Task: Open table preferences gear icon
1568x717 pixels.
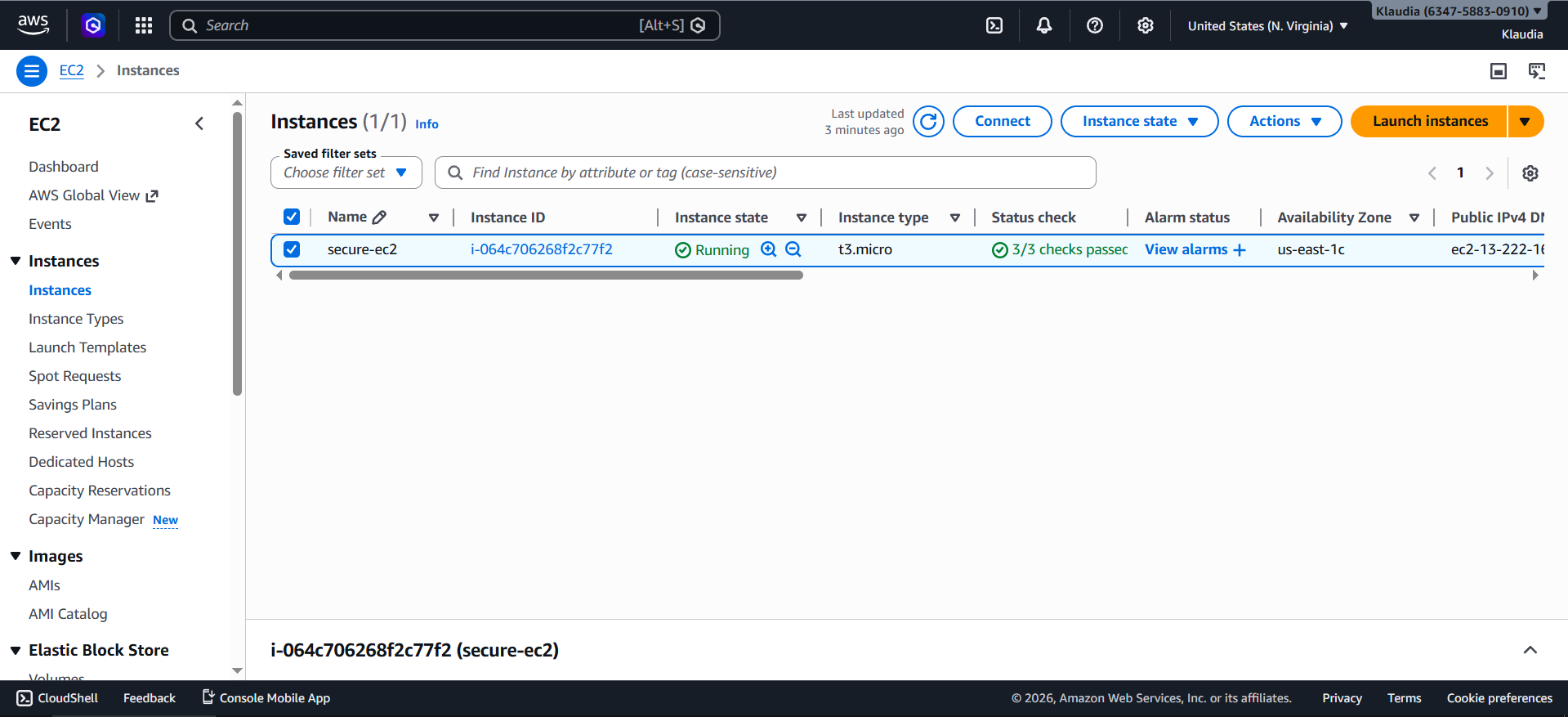Action: point(1530,173)
